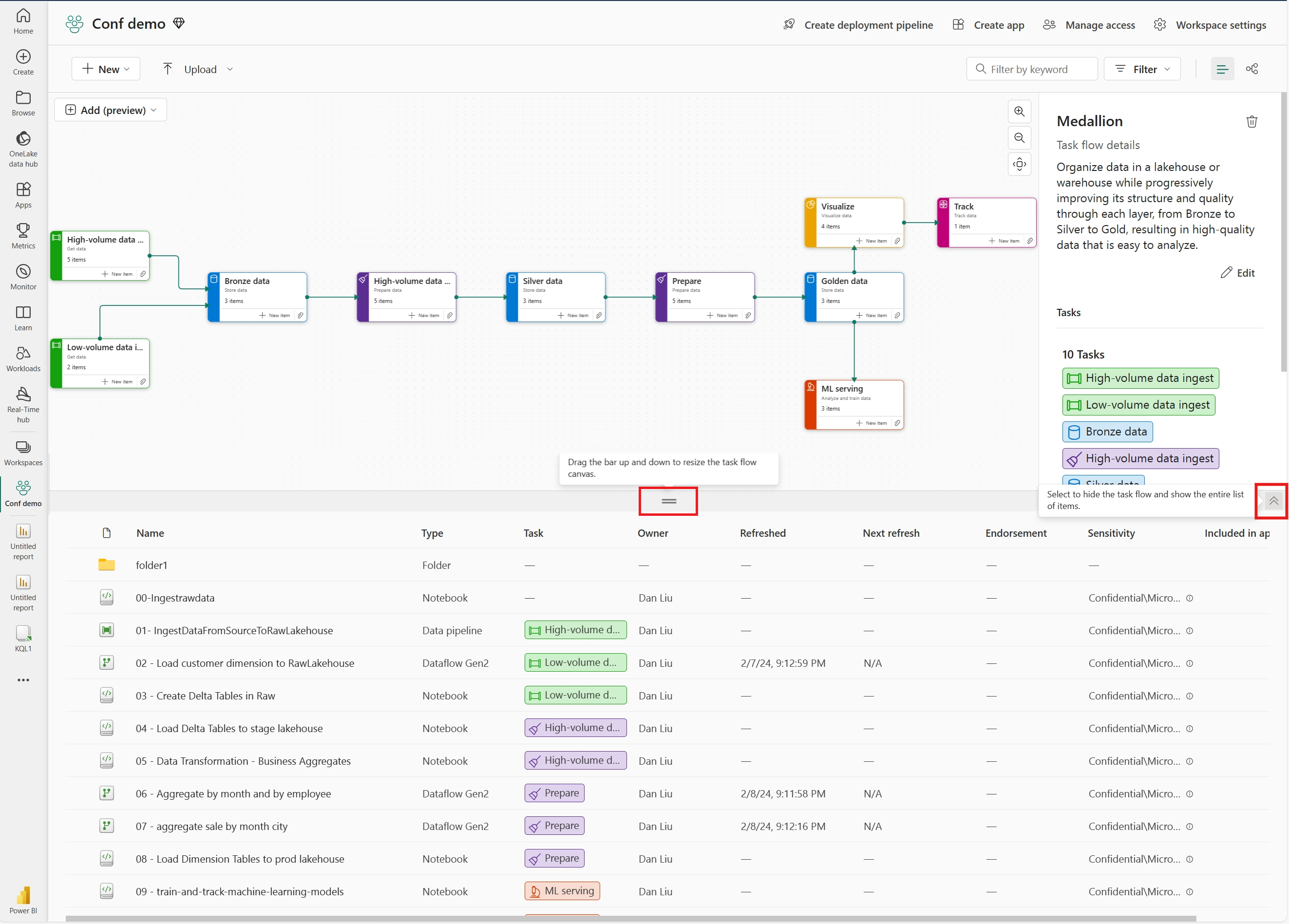The height and width of the screenshot is (924, 1289).
Task: Open folder1 in the item list
Action: (x=151, y=565)
